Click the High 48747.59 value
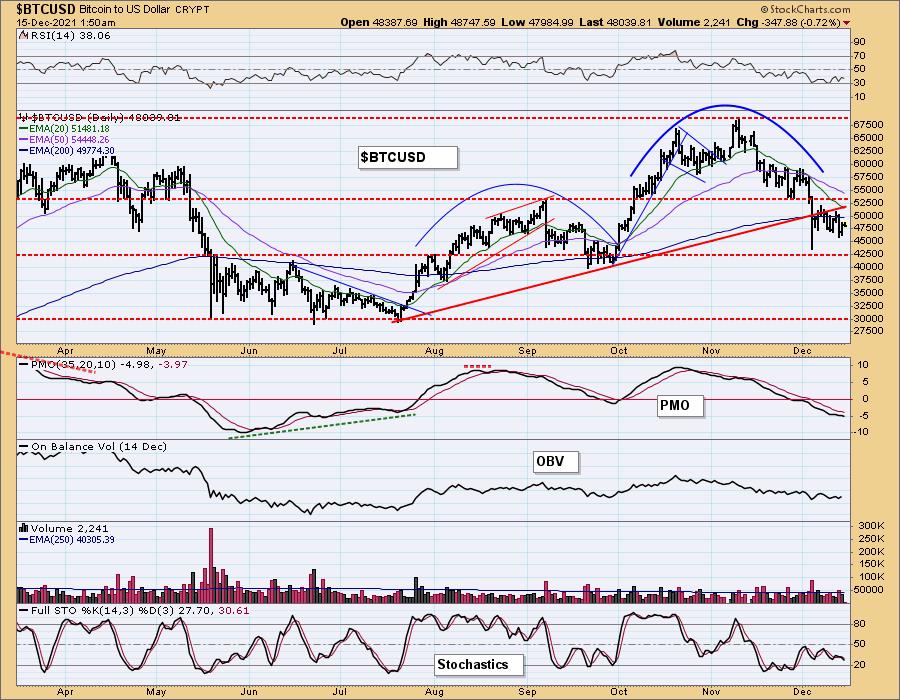 [x=459, y=22]
